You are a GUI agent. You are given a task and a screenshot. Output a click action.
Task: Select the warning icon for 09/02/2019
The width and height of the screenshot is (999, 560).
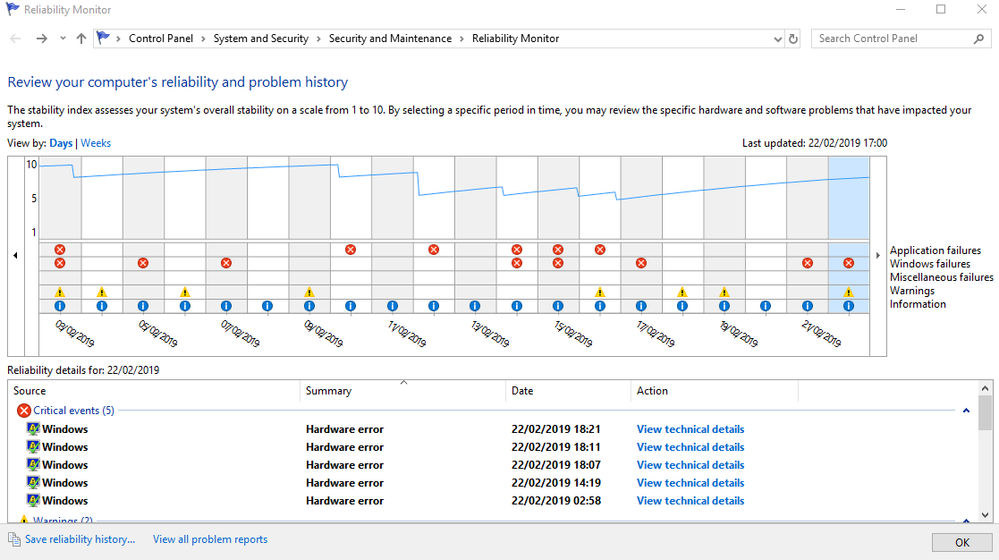pos(309,292)
